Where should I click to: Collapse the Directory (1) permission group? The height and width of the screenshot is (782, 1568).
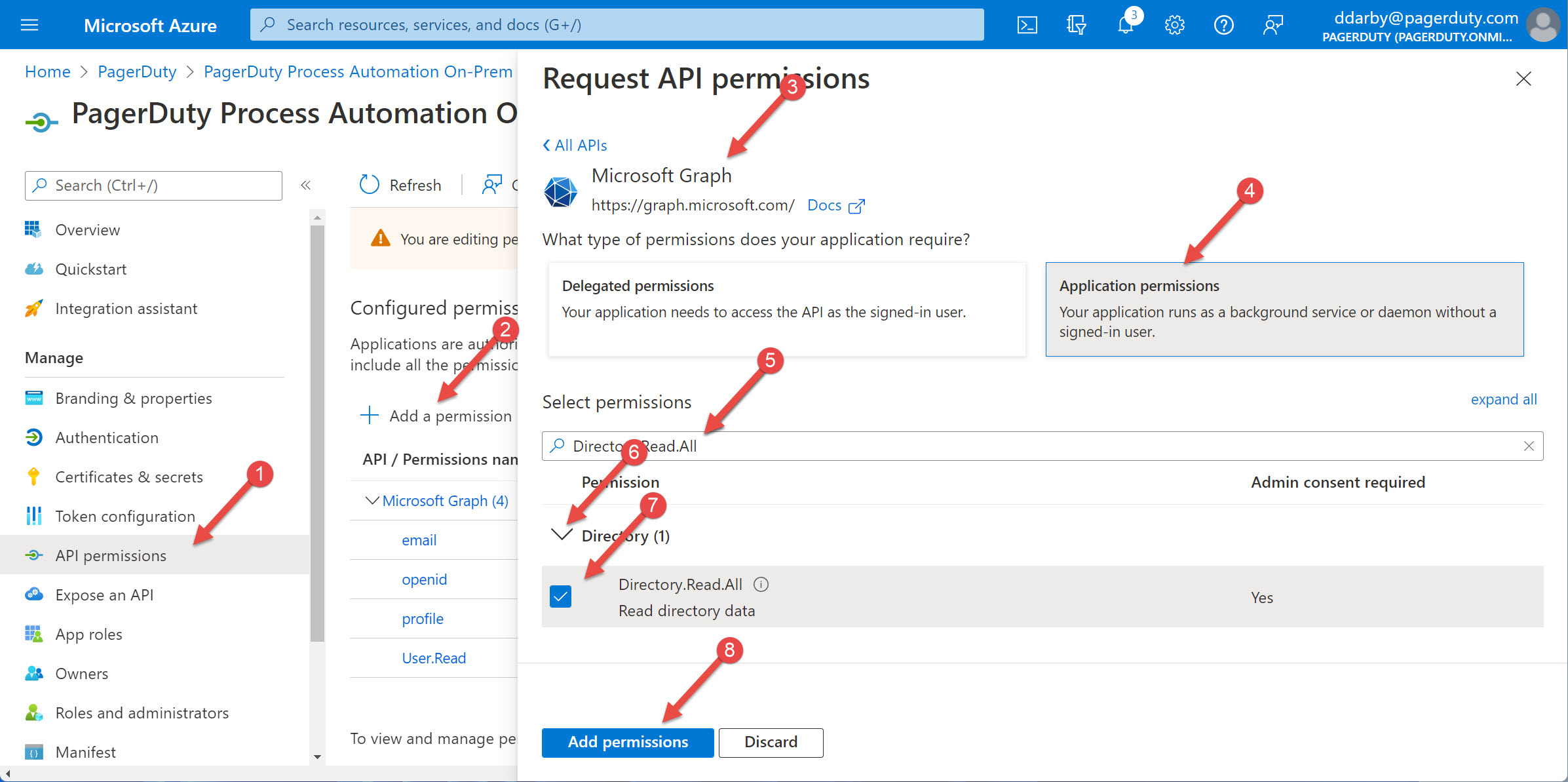tap(562, 535)
